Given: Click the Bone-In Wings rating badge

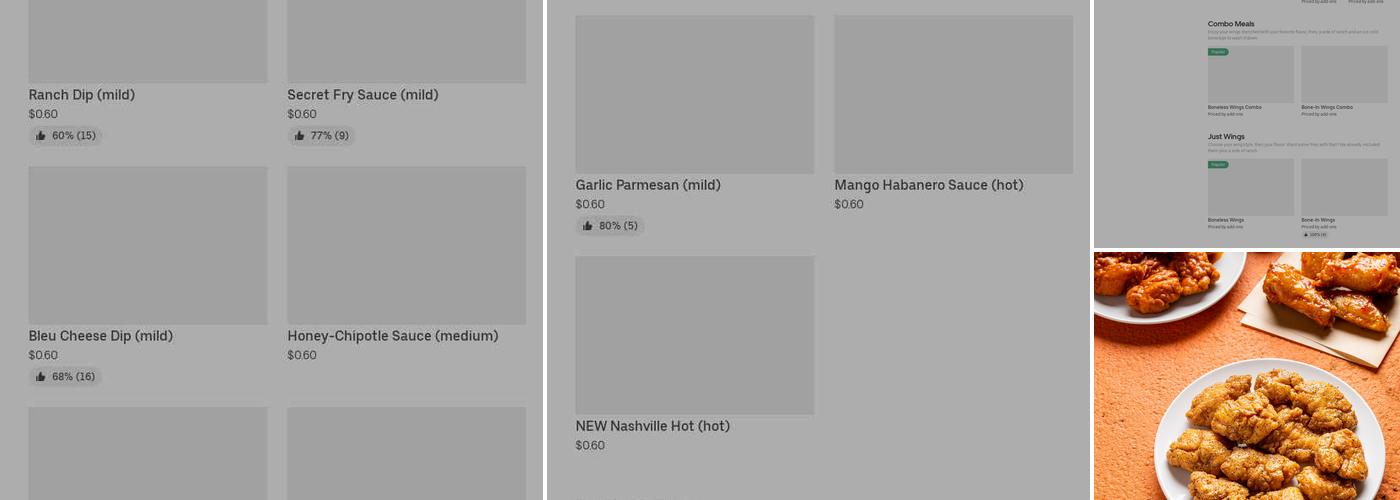Looking at the screenshot, I should pos(1315,235).
